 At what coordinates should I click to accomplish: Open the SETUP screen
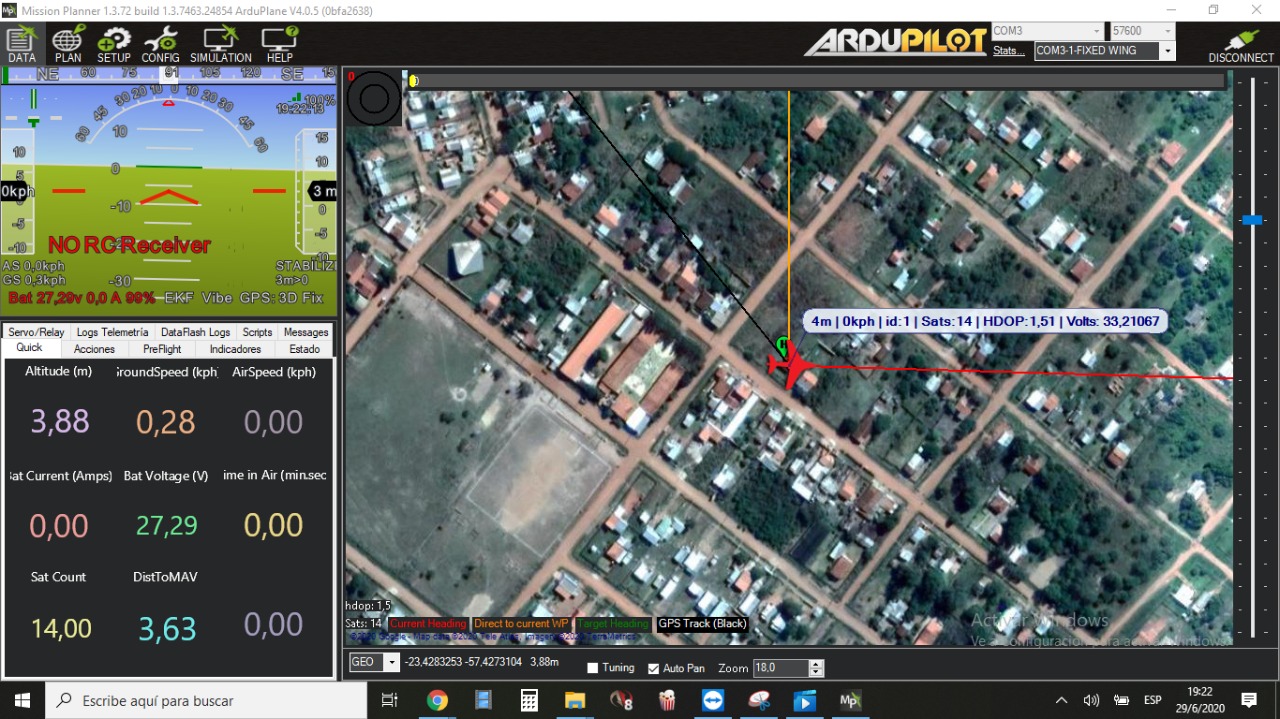point(114,45)
